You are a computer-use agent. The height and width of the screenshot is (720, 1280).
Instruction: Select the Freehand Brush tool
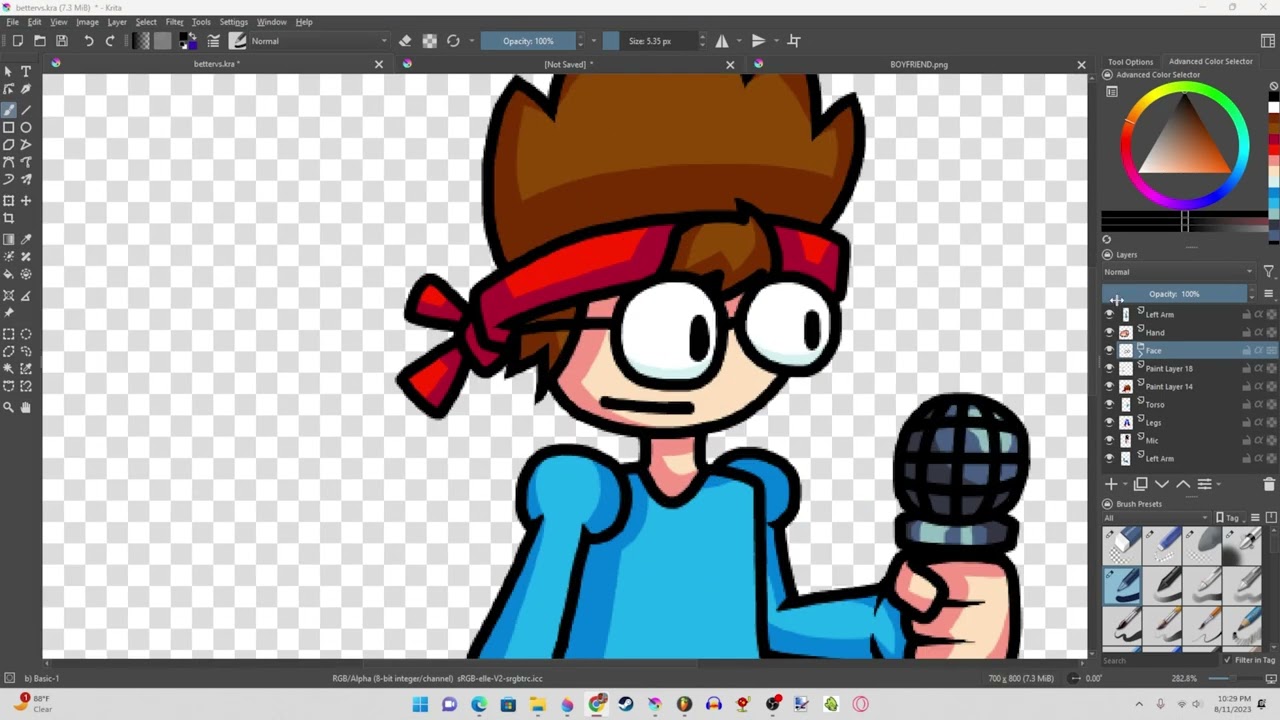[9, 110]
